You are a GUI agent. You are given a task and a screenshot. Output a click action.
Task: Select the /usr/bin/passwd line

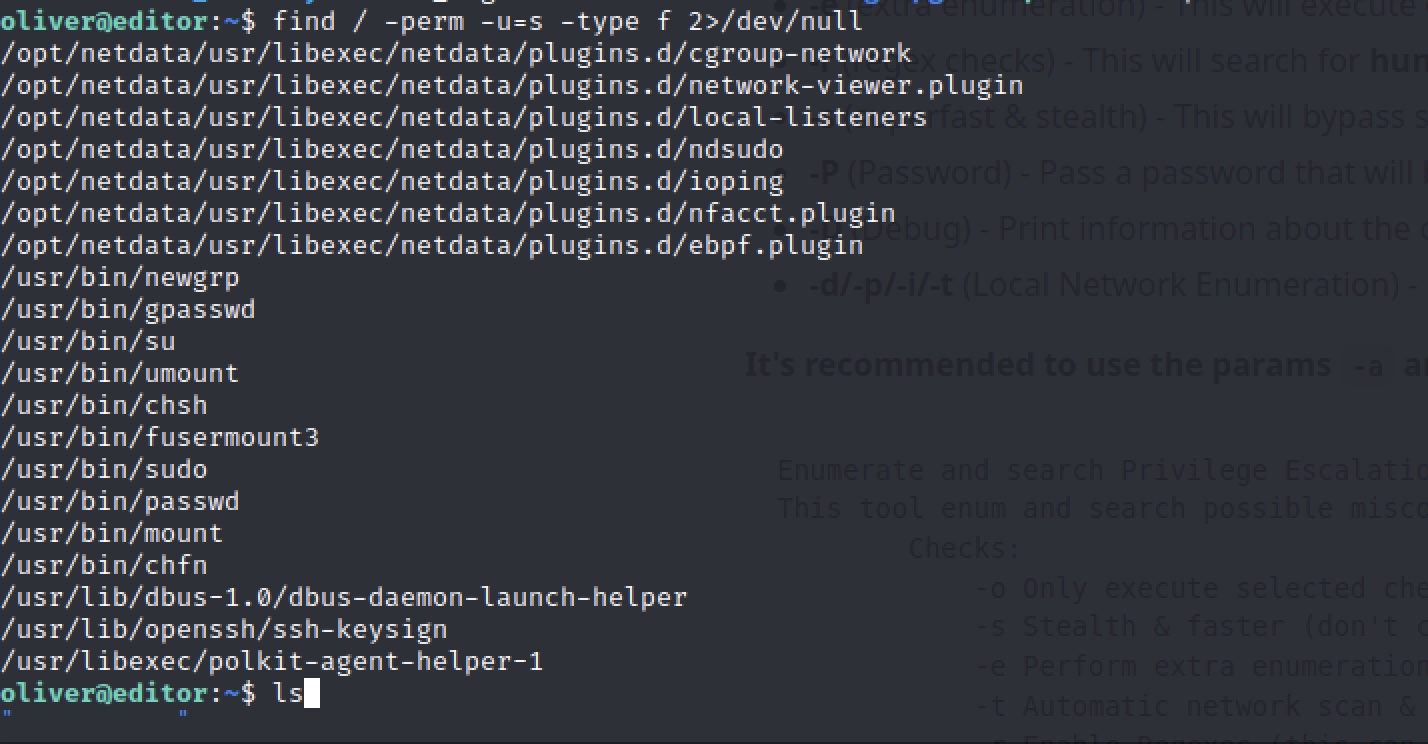(120, 501)
